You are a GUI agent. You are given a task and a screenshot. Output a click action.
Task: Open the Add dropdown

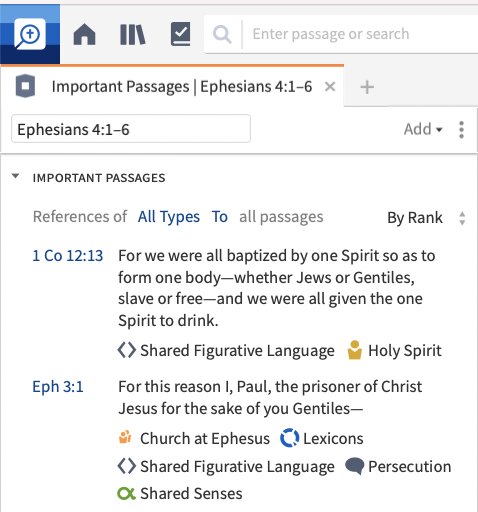coord(423,129)
